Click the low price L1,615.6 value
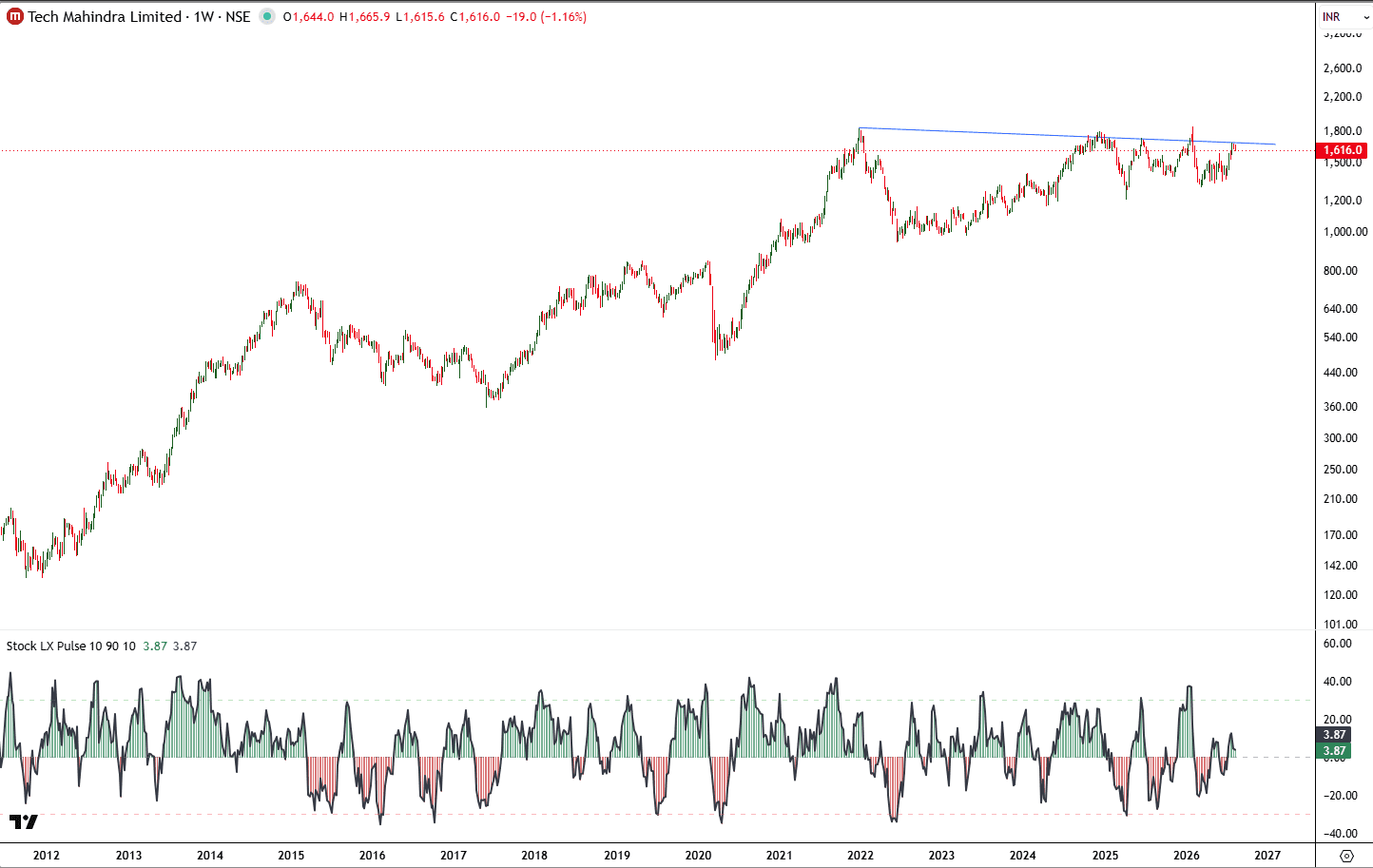This screenshot has width=1373, height=868. click(x=419, y=16)
